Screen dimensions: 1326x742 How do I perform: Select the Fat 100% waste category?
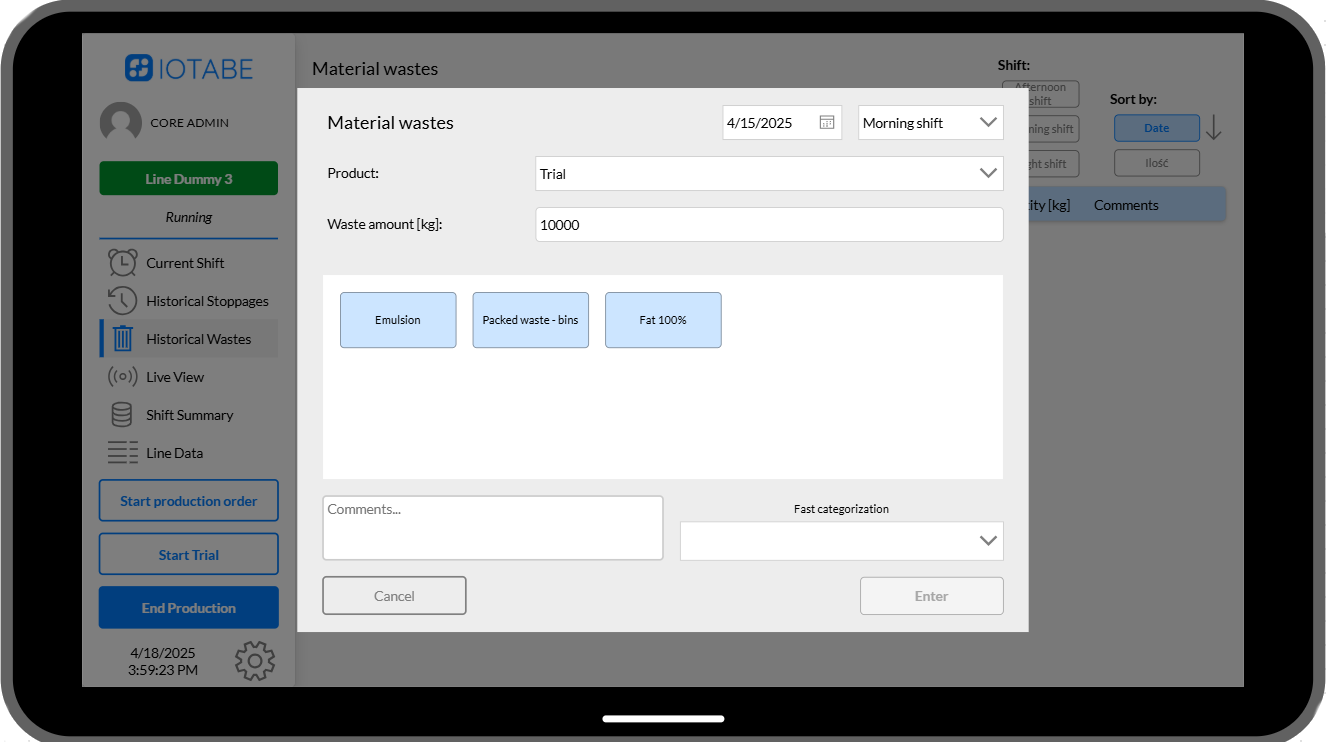[663, 320]
